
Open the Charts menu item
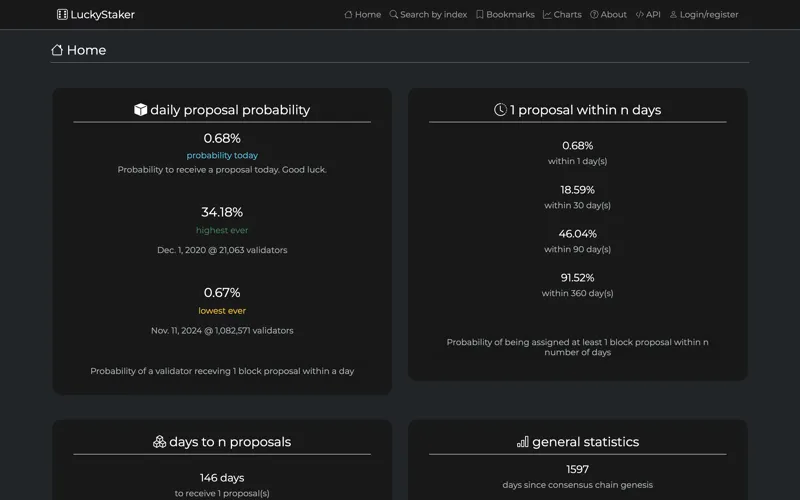coord(562,14)
